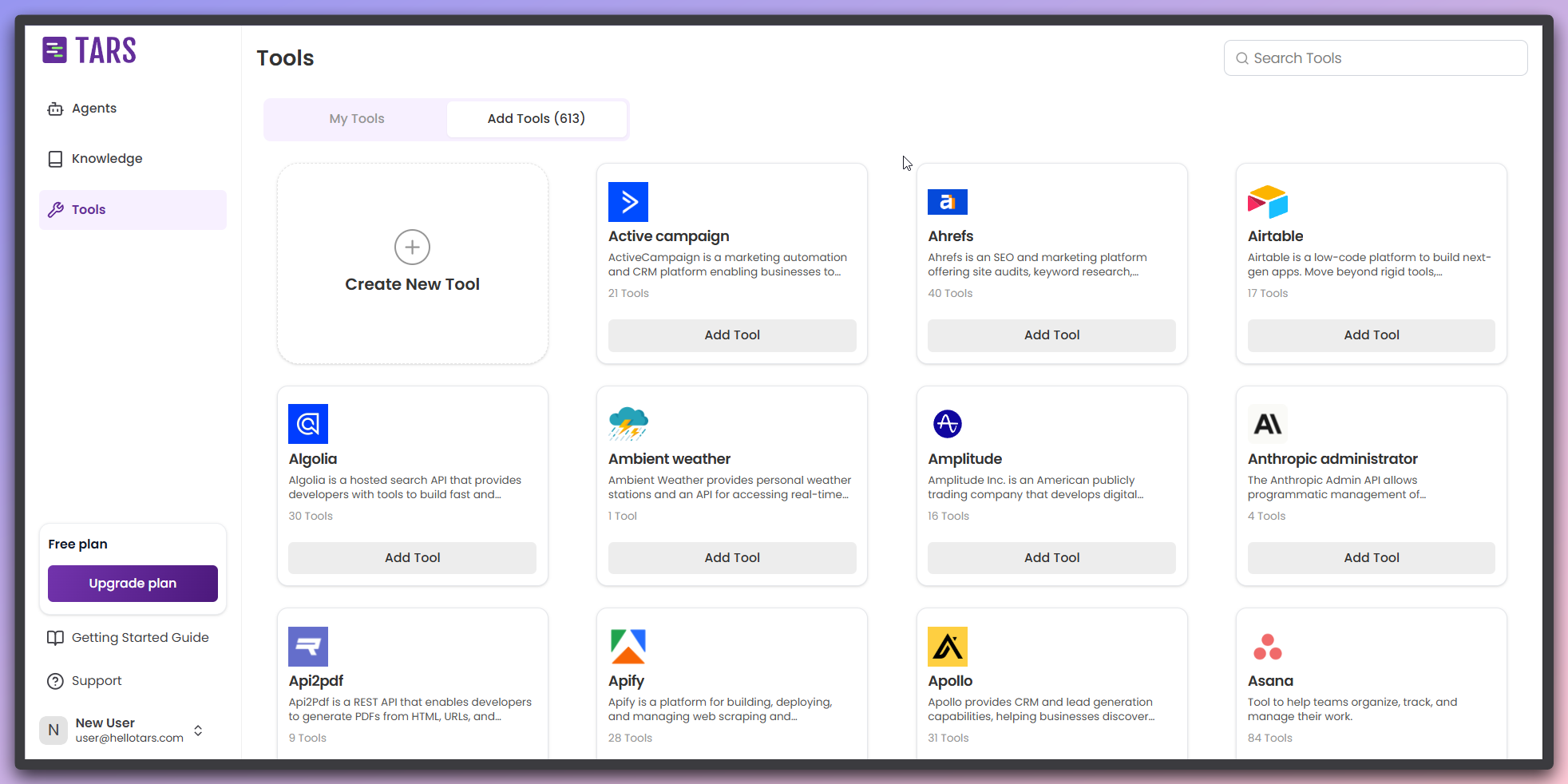Click the Anthropic administrator card title

pyautogui.click(x=1332, y=459)
